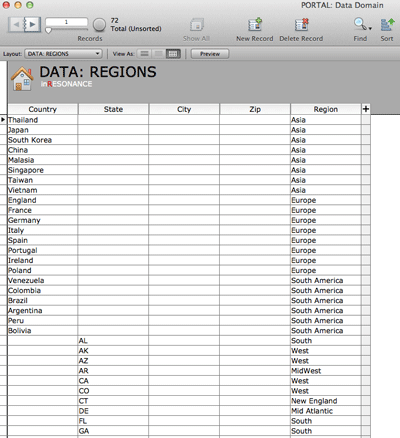Click the State column header
The image size is (400, 438).
[x=113, y=109]
